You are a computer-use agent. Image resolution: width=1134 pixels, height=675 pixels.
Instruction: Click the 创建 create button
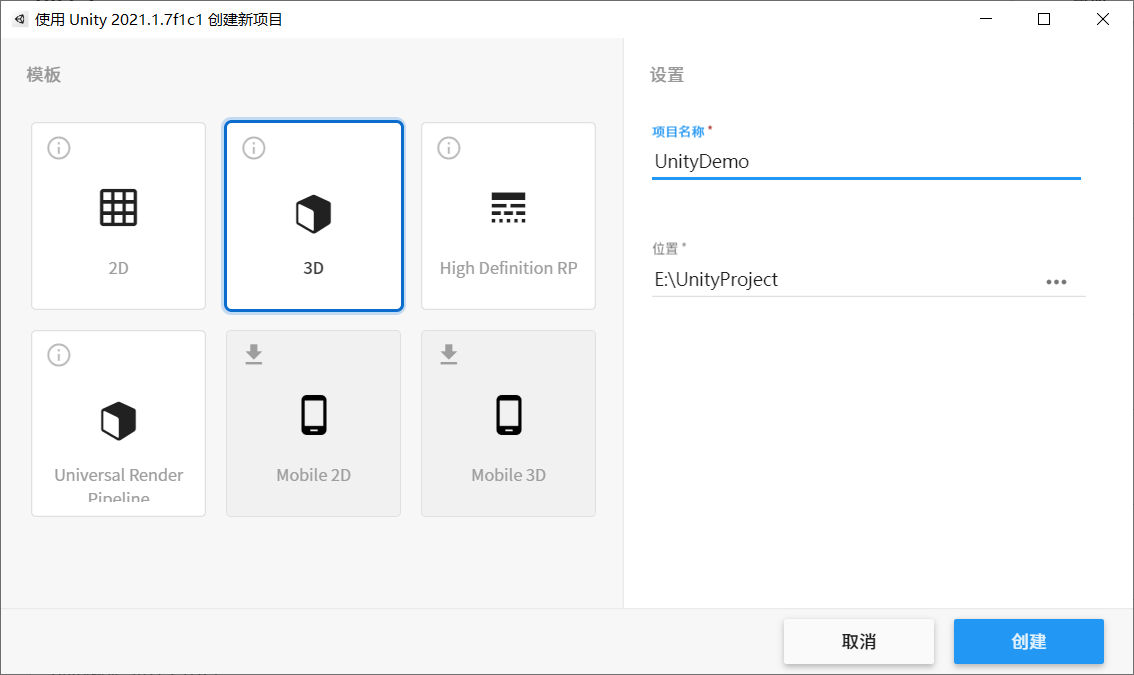(1028, 642)
